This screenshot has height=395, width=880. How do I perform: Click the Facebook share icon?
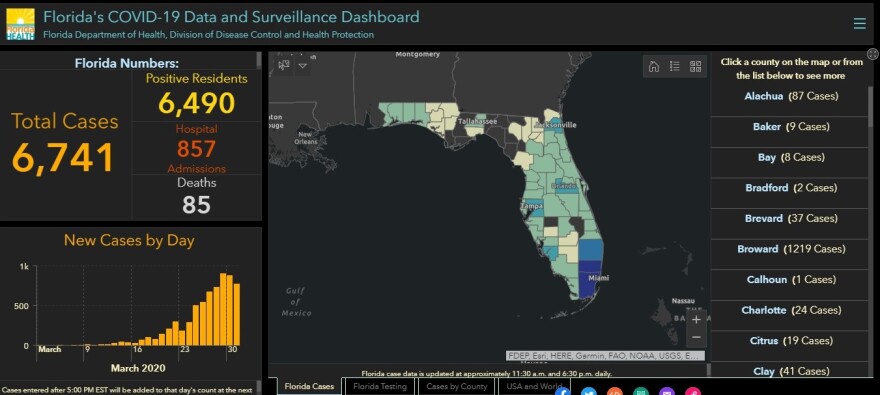point(563,391)
